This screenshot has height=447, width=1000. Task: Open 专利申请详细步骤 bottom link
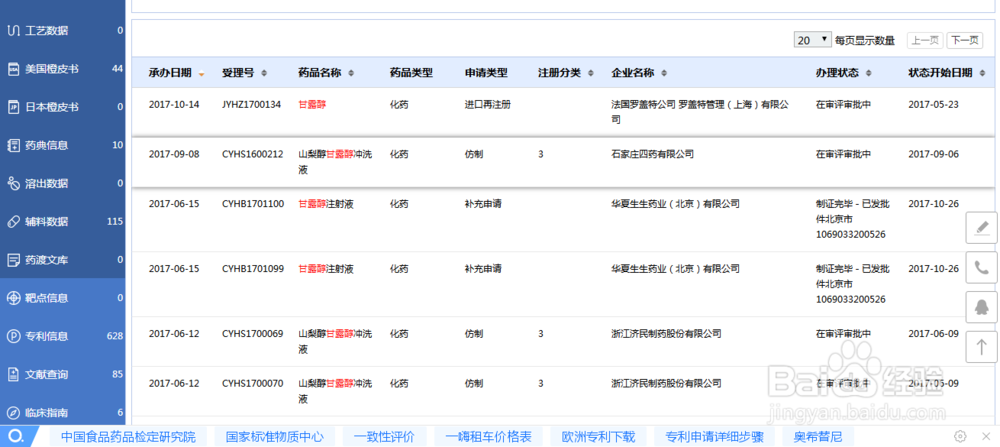pyautogui.click(x=714, y=437)
